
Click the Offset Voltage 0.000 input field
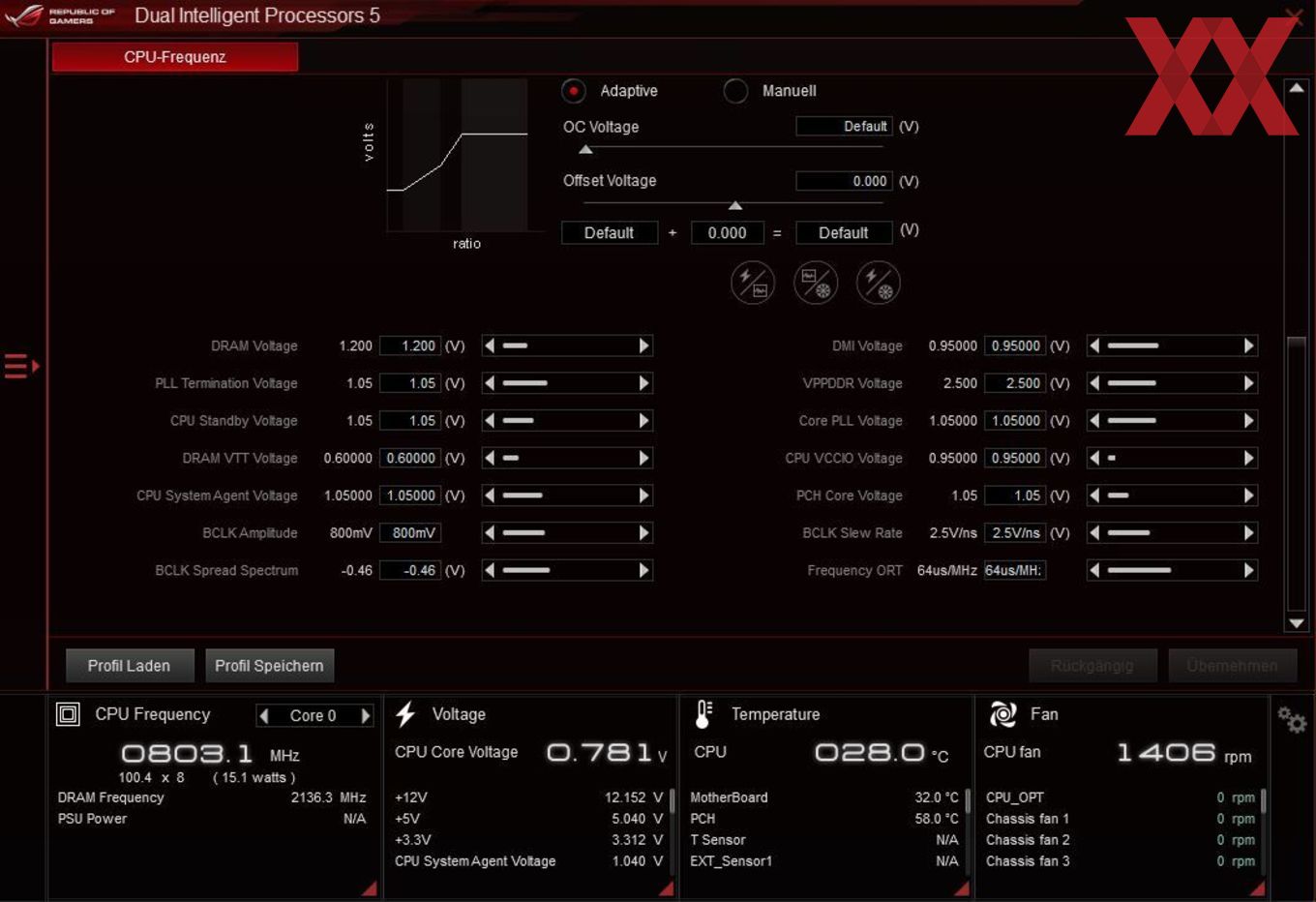pyautogui.click(x=843, y=181)
